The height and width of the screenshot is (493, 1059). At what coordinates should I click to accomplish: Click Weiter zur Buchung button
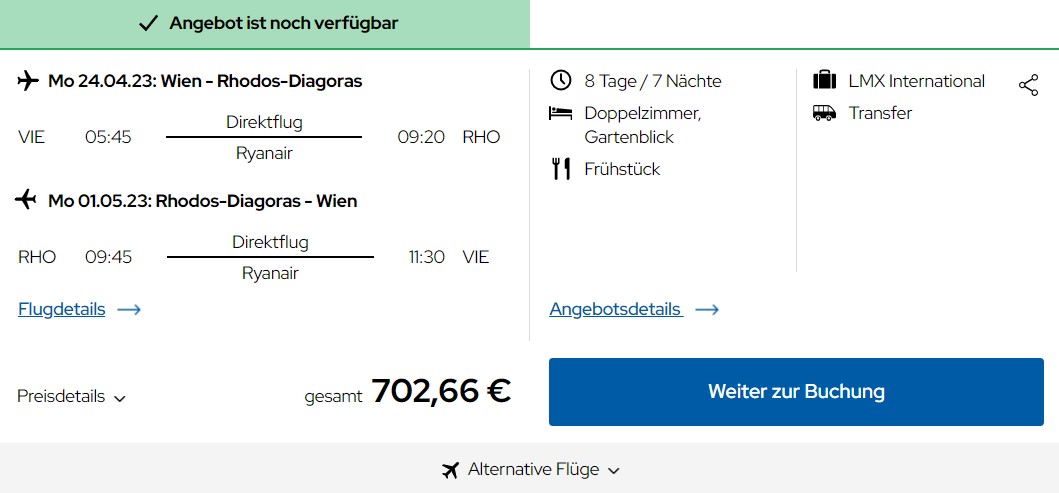[x=796, y=392]
